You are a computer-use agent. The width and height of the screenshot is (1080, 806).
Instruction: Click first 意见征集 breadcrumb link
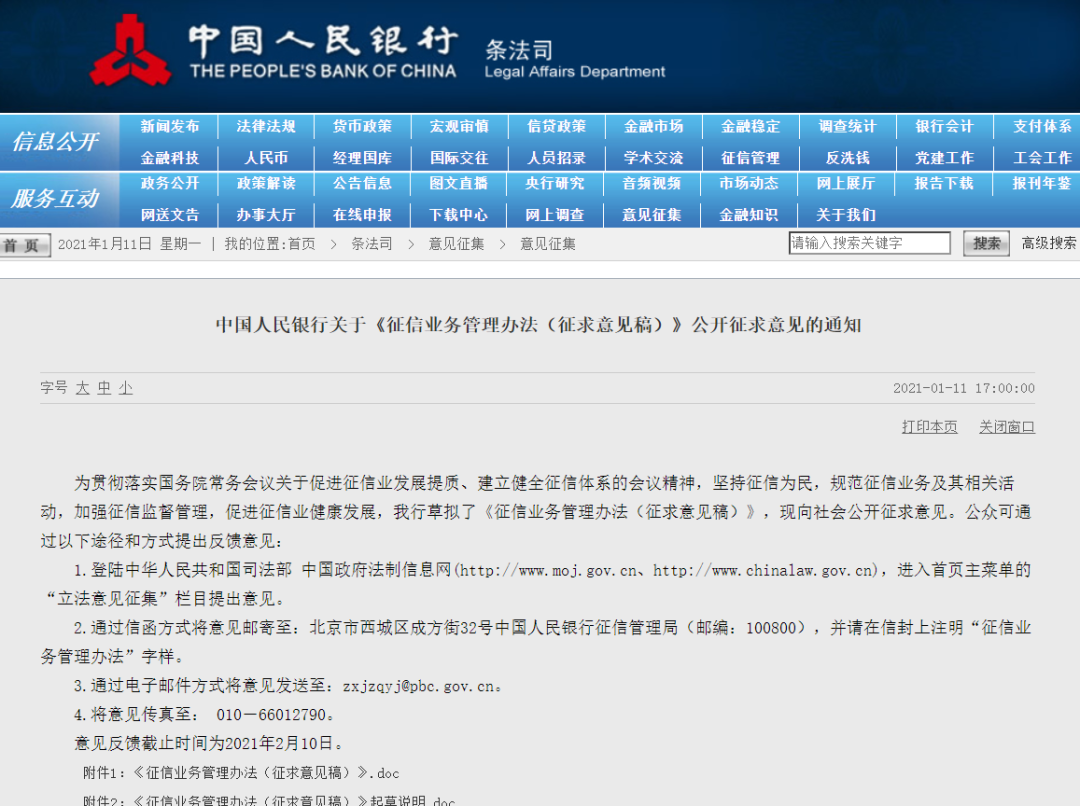456,244
